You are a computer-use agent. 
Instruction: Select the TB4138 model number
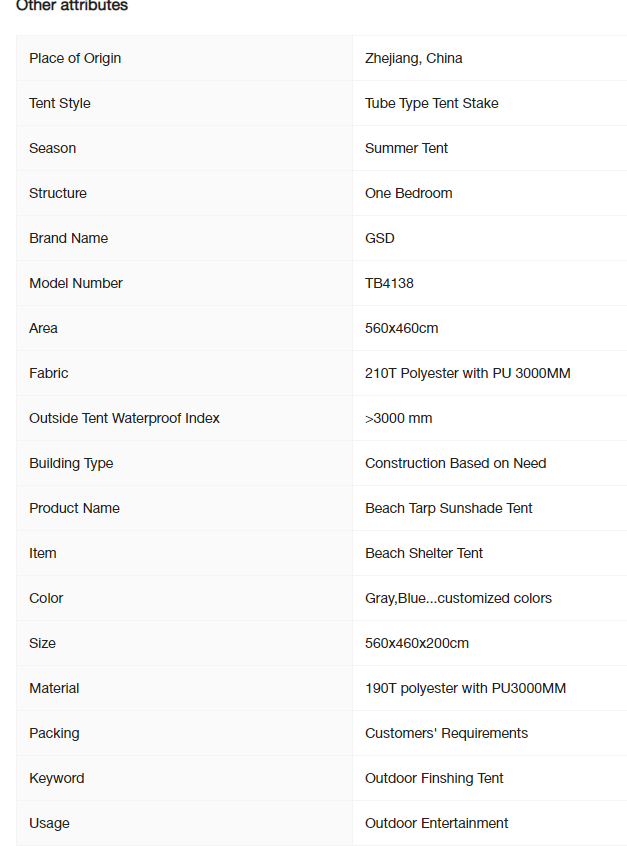click(x=389, y=283)
